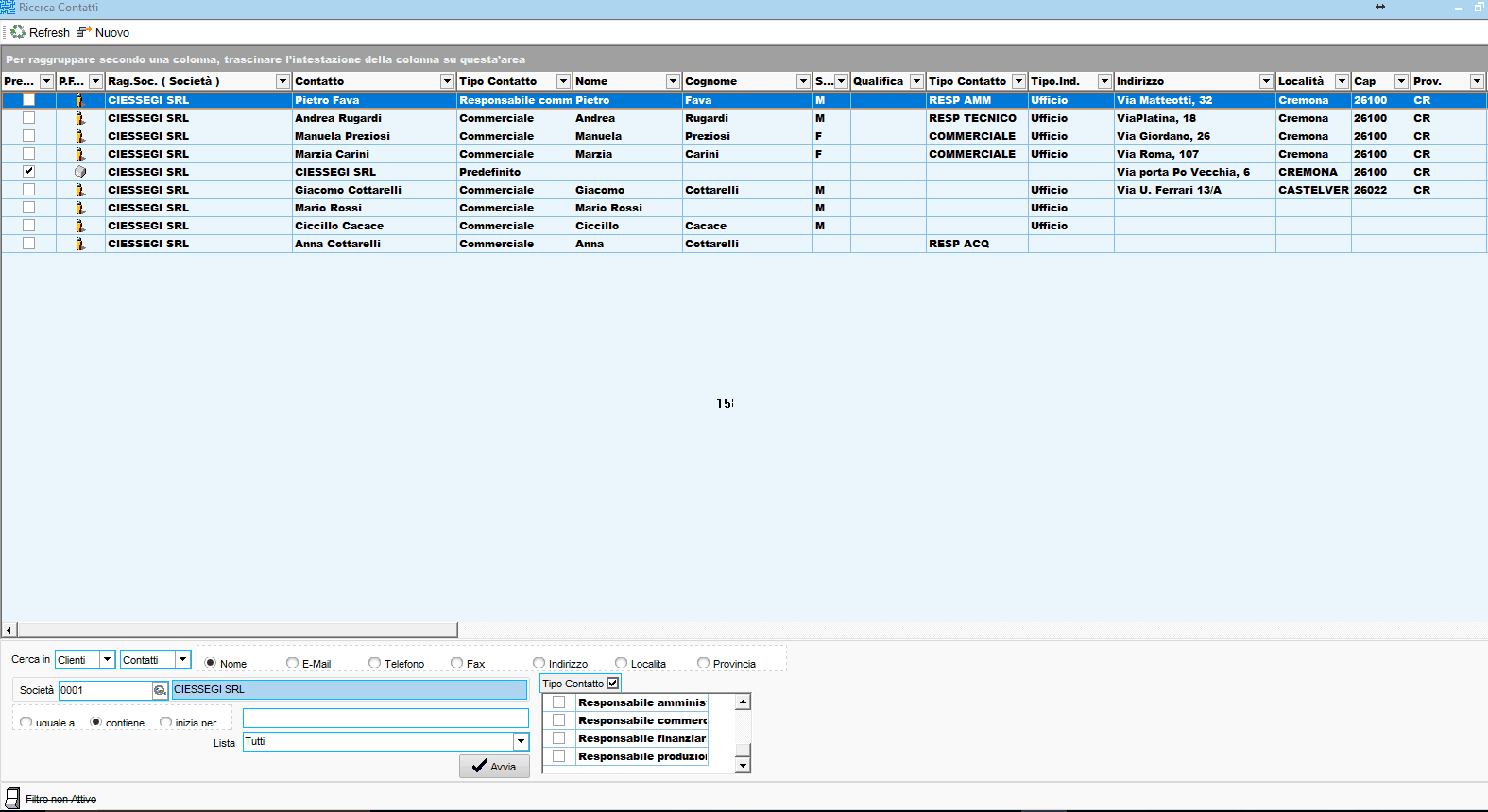Open the Rag.Soc. column filter dropdown

pyautogui.click(x=282, y=81)
